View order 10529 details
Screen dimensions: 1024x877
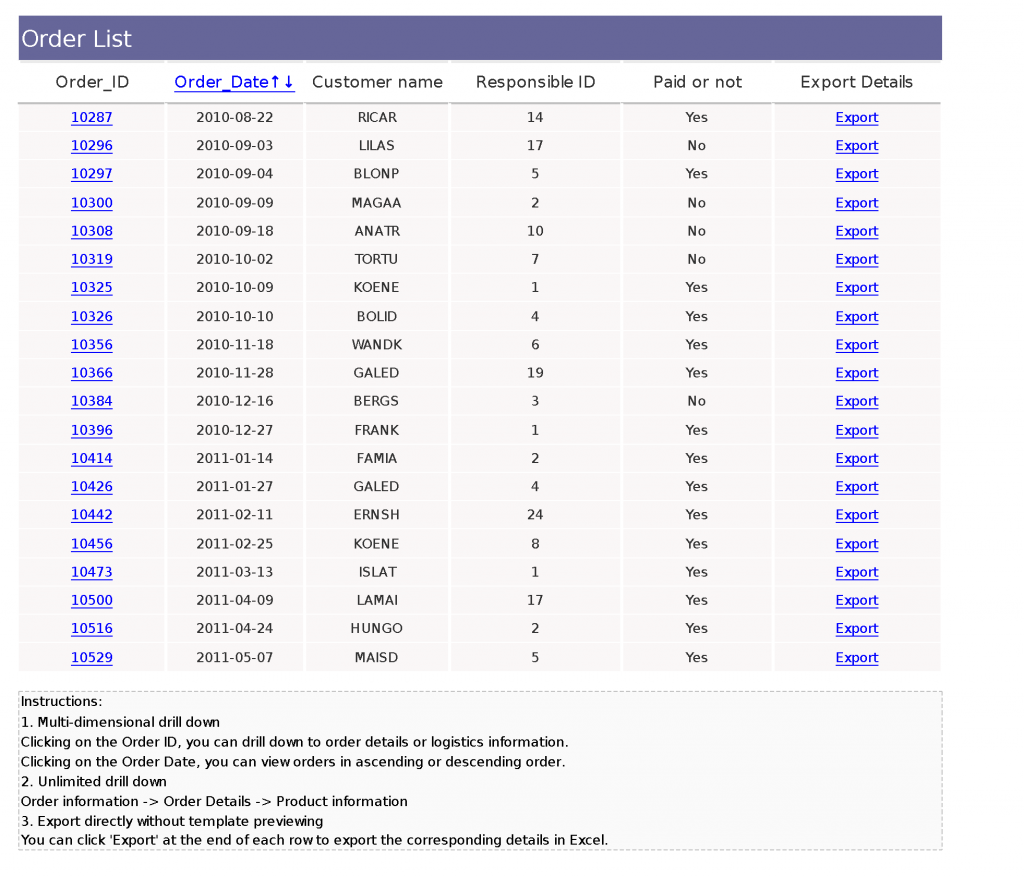91,658
